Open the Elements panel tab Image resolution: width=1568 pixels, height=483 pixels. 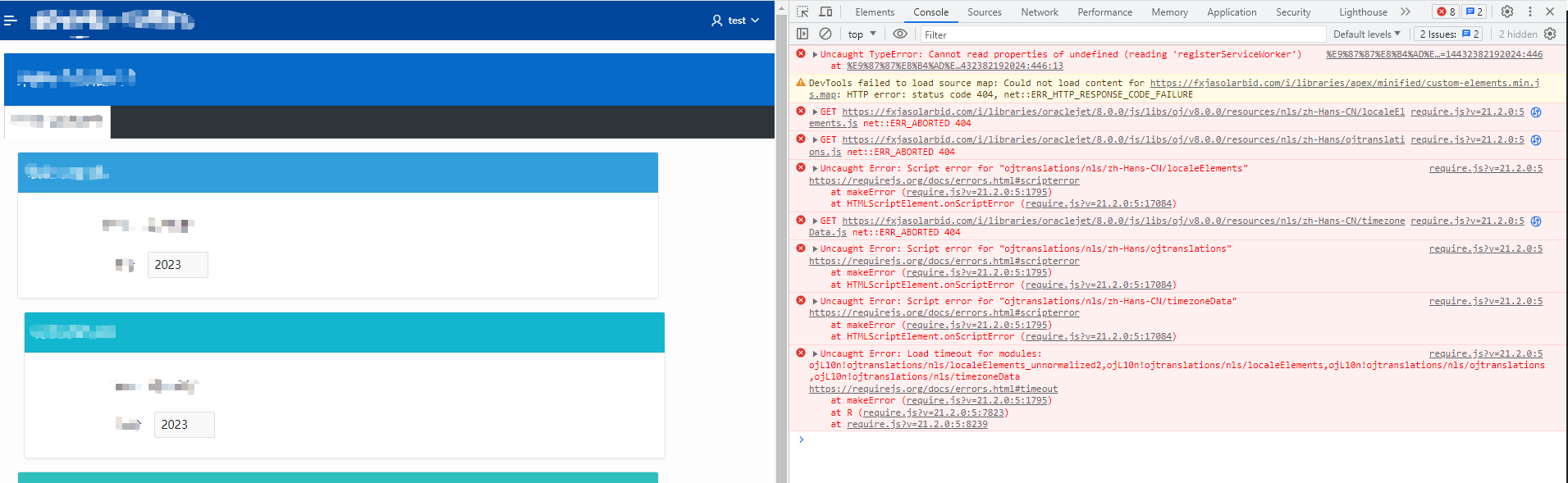pos(875,12)
